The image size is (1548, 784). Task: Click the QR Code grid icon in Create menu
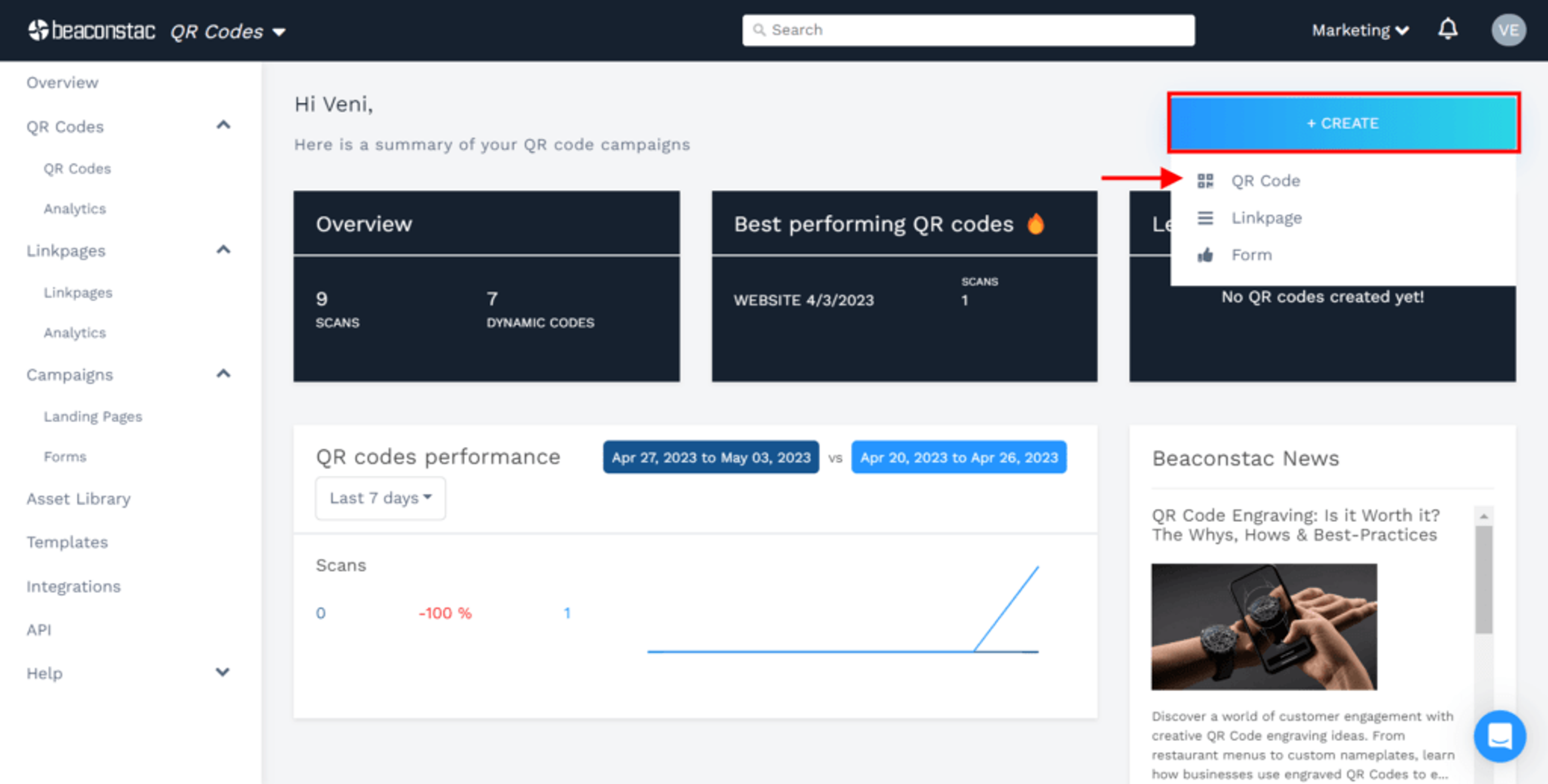point(1205,181)
